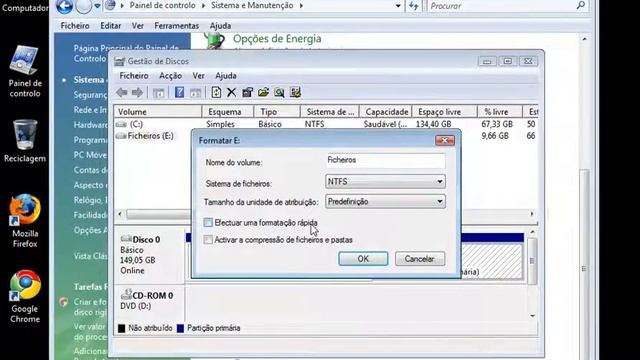Image resolution: width=640 pixels, height=360 pixels.
Task: Click the Tipo column header
Action: point(277,112)
